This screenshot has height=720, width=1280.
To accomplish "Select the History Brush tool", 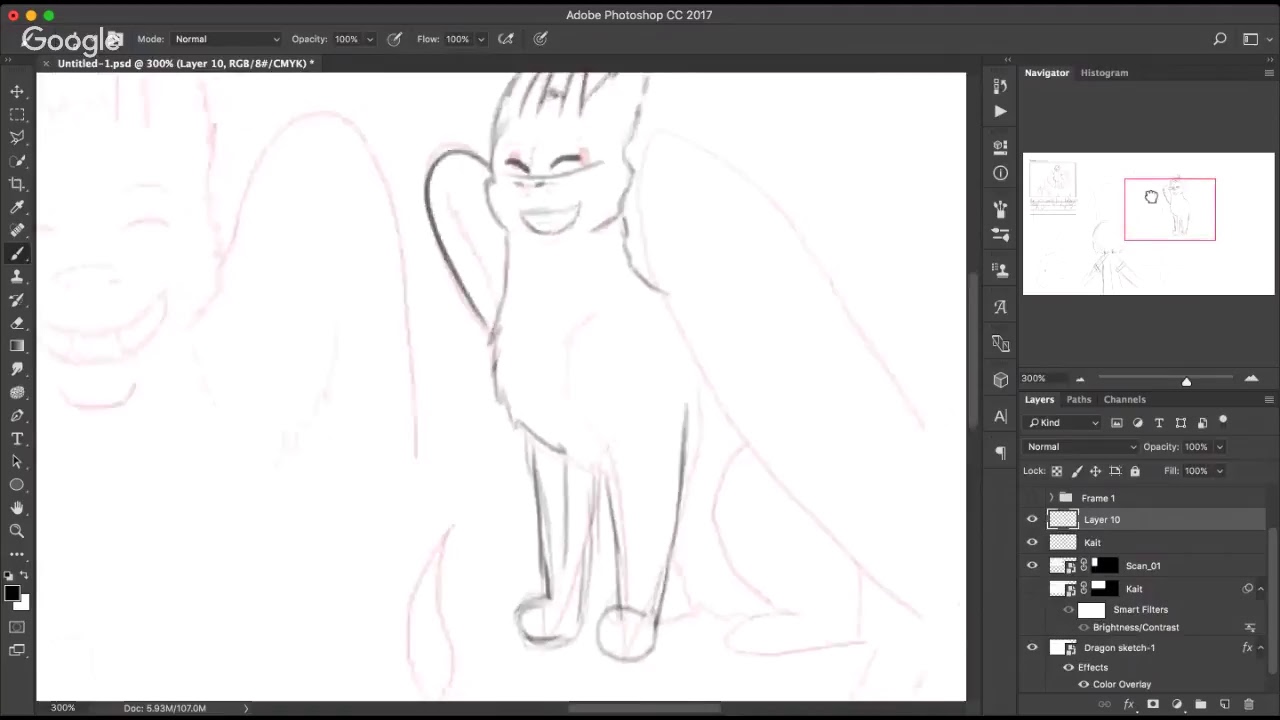I will coord(17,299).
